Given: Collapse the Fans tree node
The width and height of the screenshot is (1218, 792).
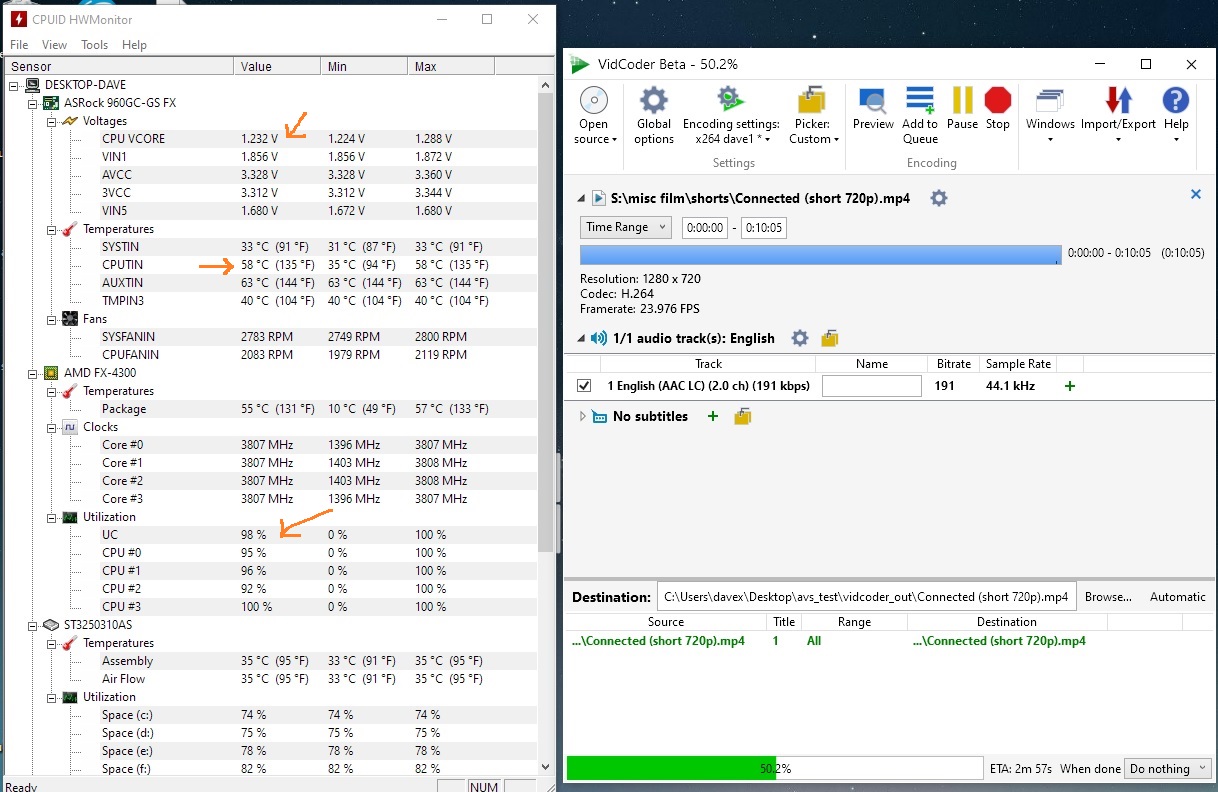Looking at the screenshot, I should (52, 319).
